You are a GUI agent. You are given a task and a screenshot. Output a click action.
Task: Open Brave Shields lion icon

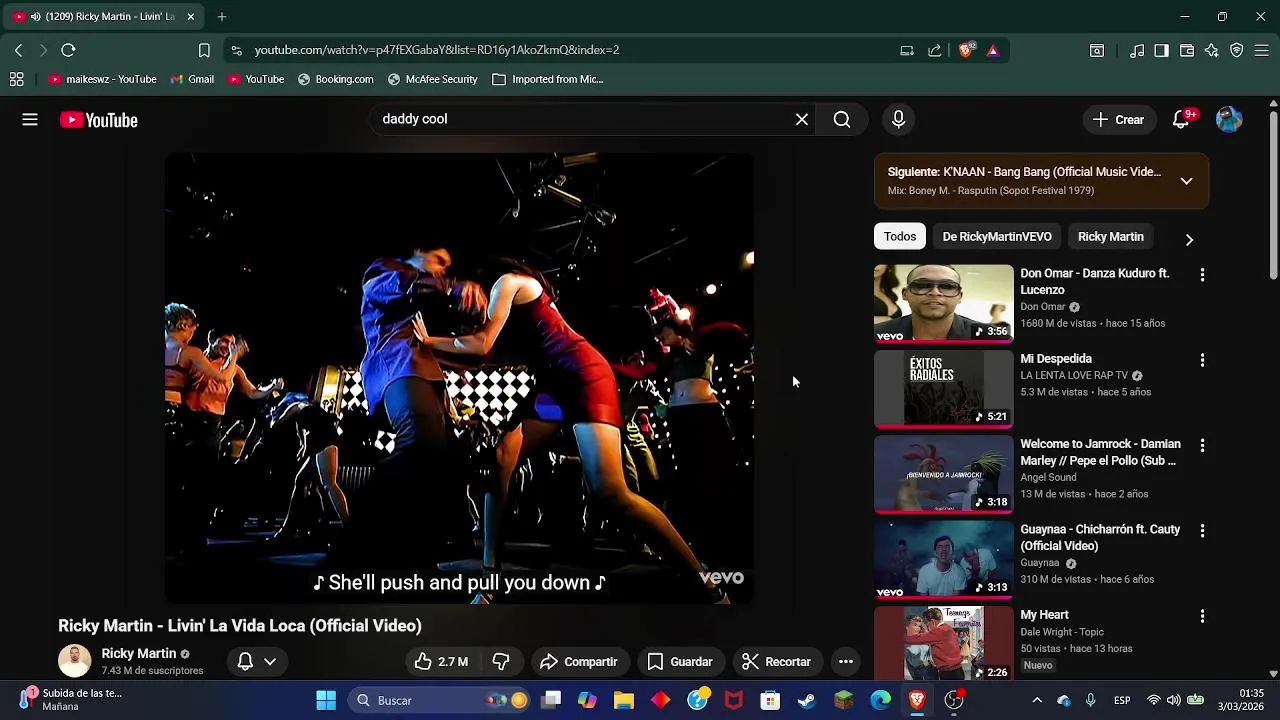point(966,50)
